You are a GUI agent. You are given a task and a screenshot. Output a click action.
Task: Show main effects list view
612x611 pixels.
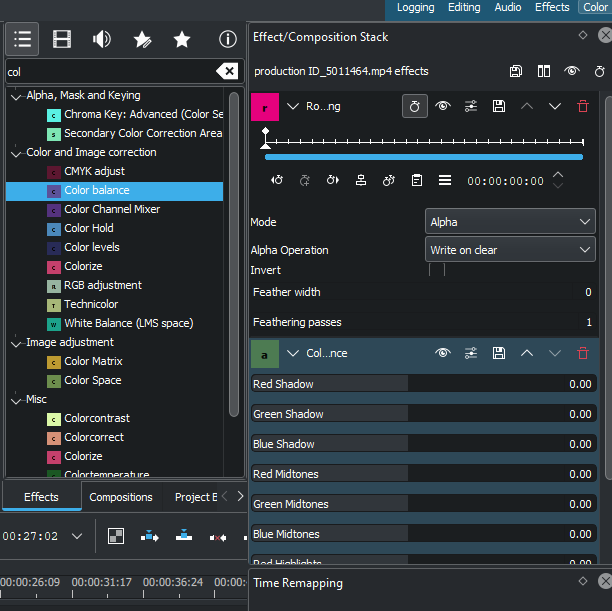tap(22, 39)
